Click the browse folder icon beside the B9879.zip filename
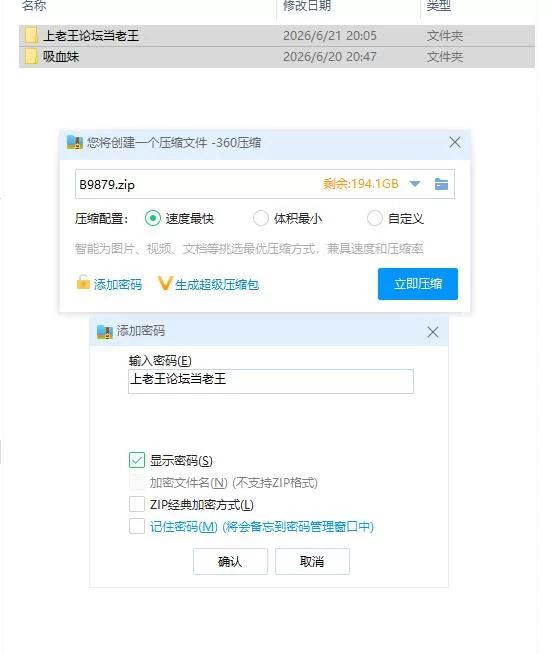The image size is (552, 654). [x=441, y=184]
